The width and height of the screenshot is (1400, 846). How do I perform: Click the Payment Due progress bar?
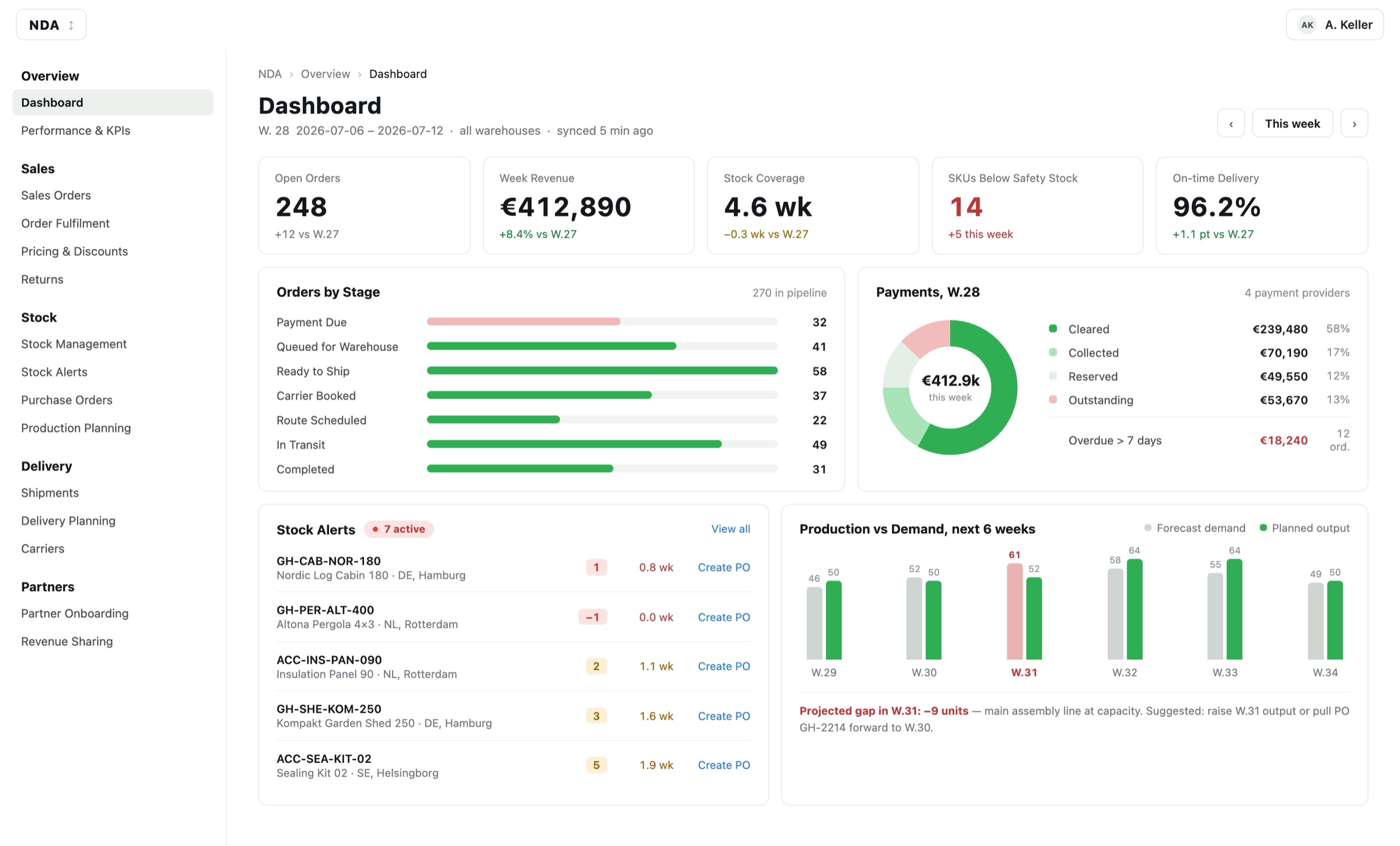click(x=602, y=321)
